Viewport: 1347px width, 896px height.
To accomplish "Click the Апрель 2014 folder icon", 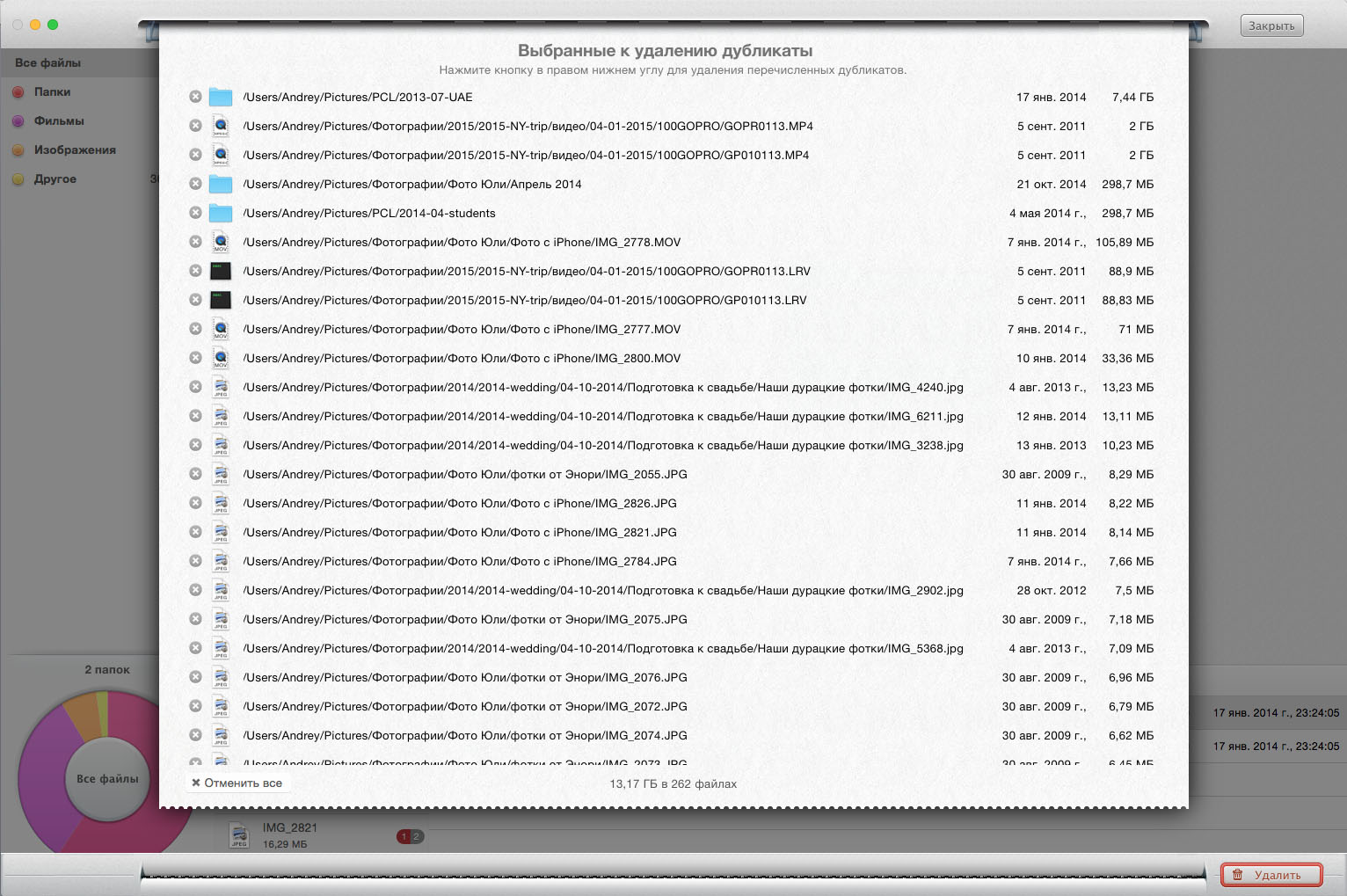I will click(221, 184).
